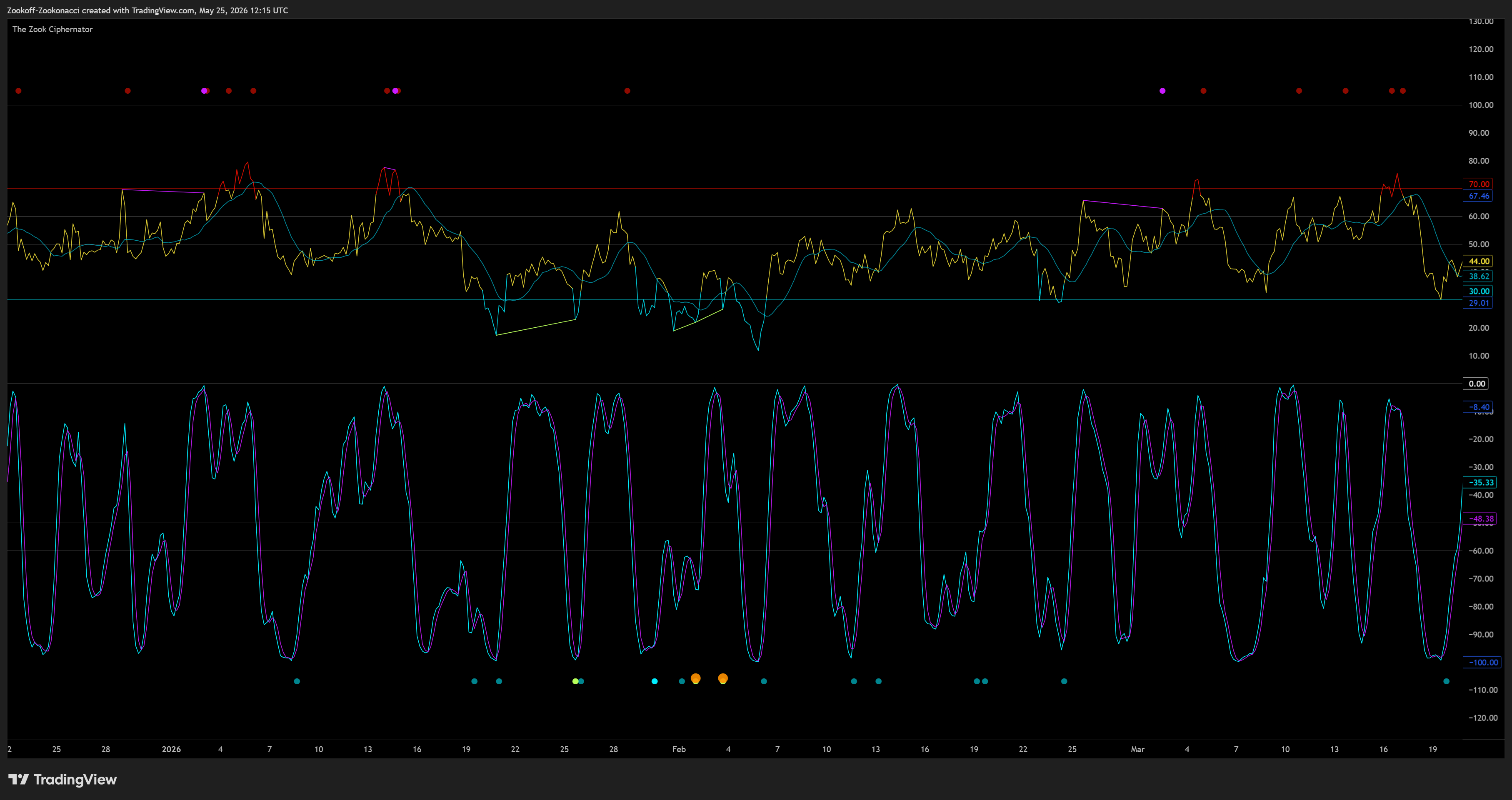Click the 2026 label on time axis
Viewport: 1512px width, 800px height.
(171, 749)
